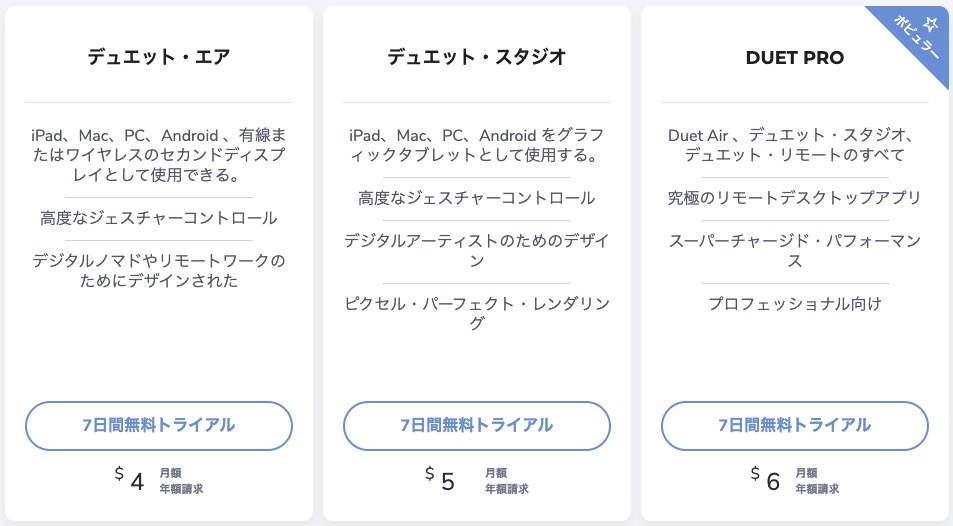
Task: Click the デュエット・エア plan title
Action: pyautogui.click(x=159, y=57)
